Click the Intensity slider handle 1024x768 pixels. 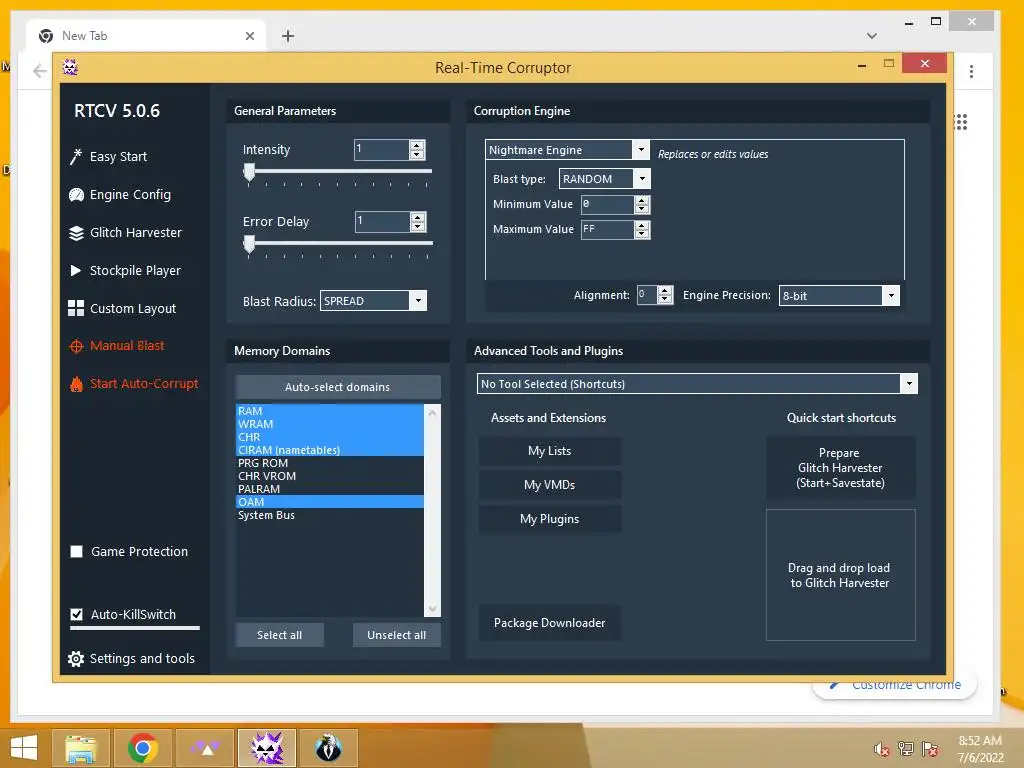pyautogui.click(x=249, y=172)
